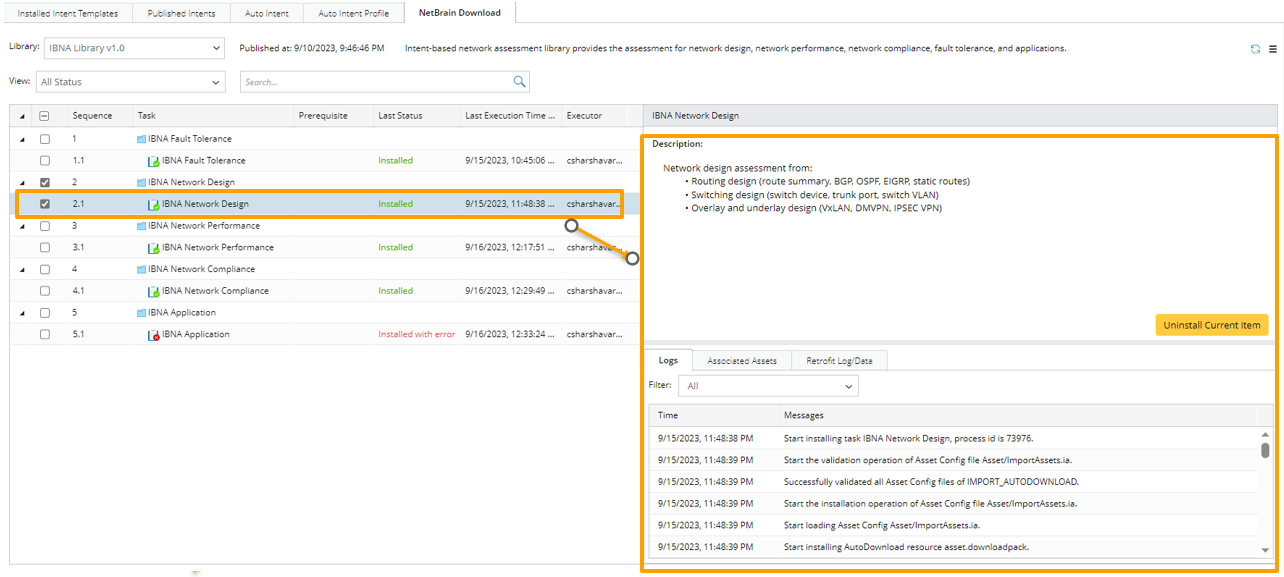The width and height of the screenshot is (1284, 577).
Task: Check the box for sequence 3 Network Performance group
Action: 44,226
